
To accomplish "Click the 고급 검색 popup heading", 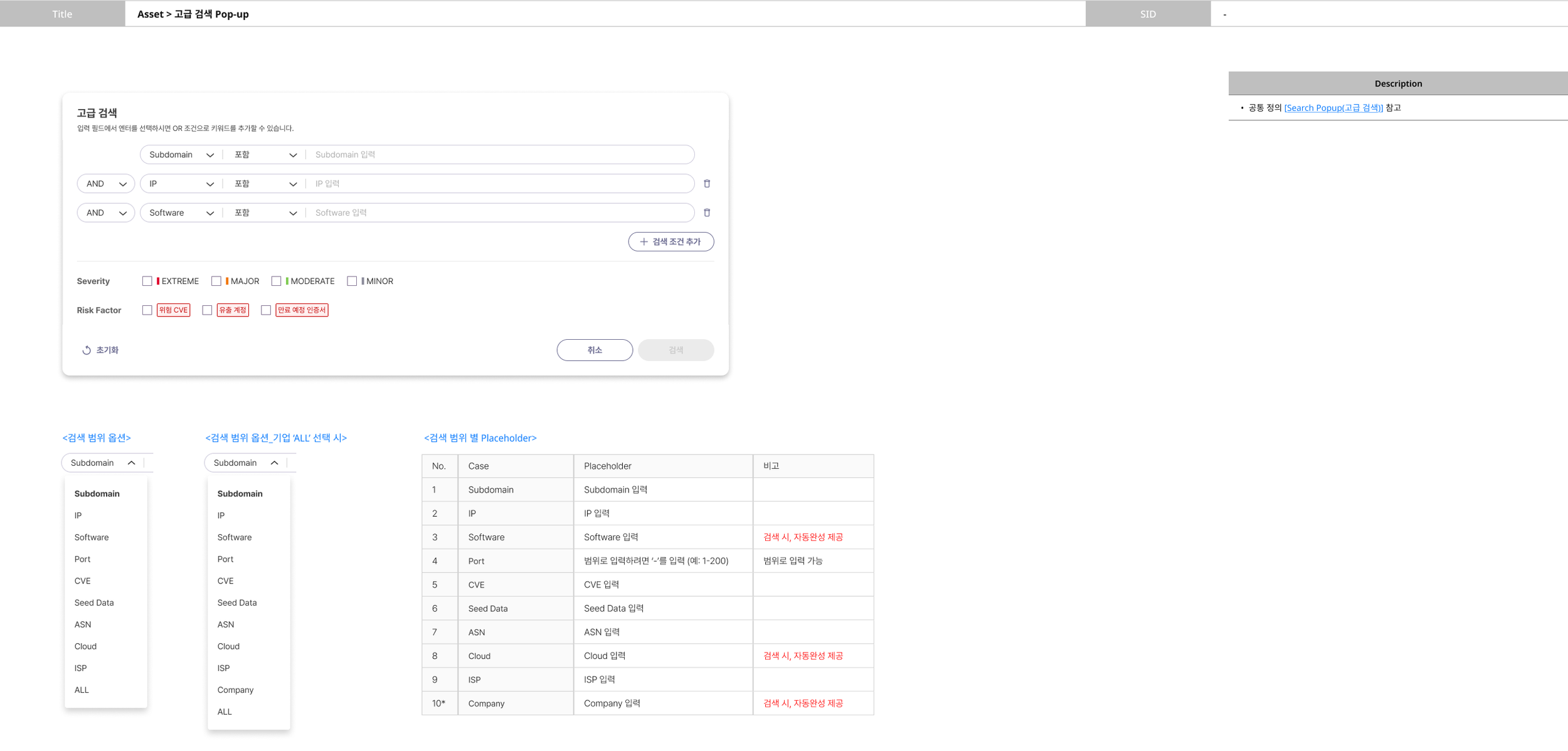I will (97, 113).
